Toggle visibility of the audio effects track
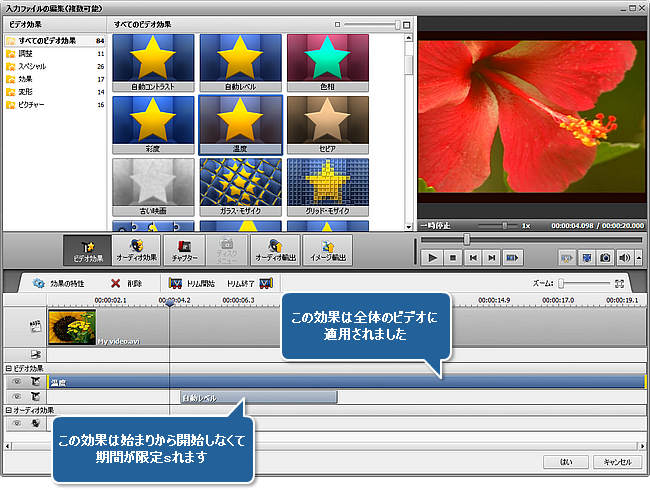Image resolution: width=650 pixels, height=490 pixels. pyautogui.click(x=16, y=423)
